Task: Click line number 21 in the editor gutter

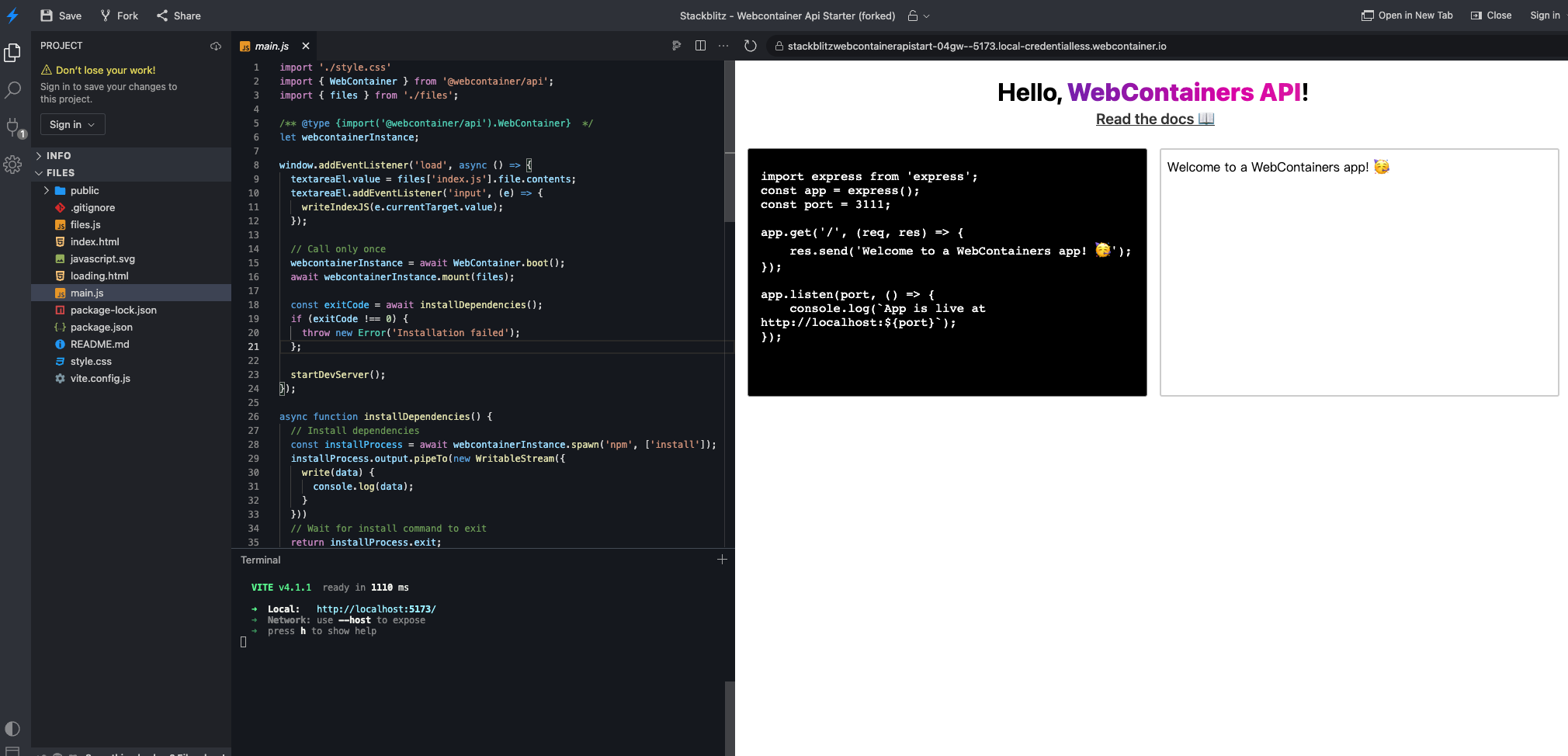Action: pos(253,347)
